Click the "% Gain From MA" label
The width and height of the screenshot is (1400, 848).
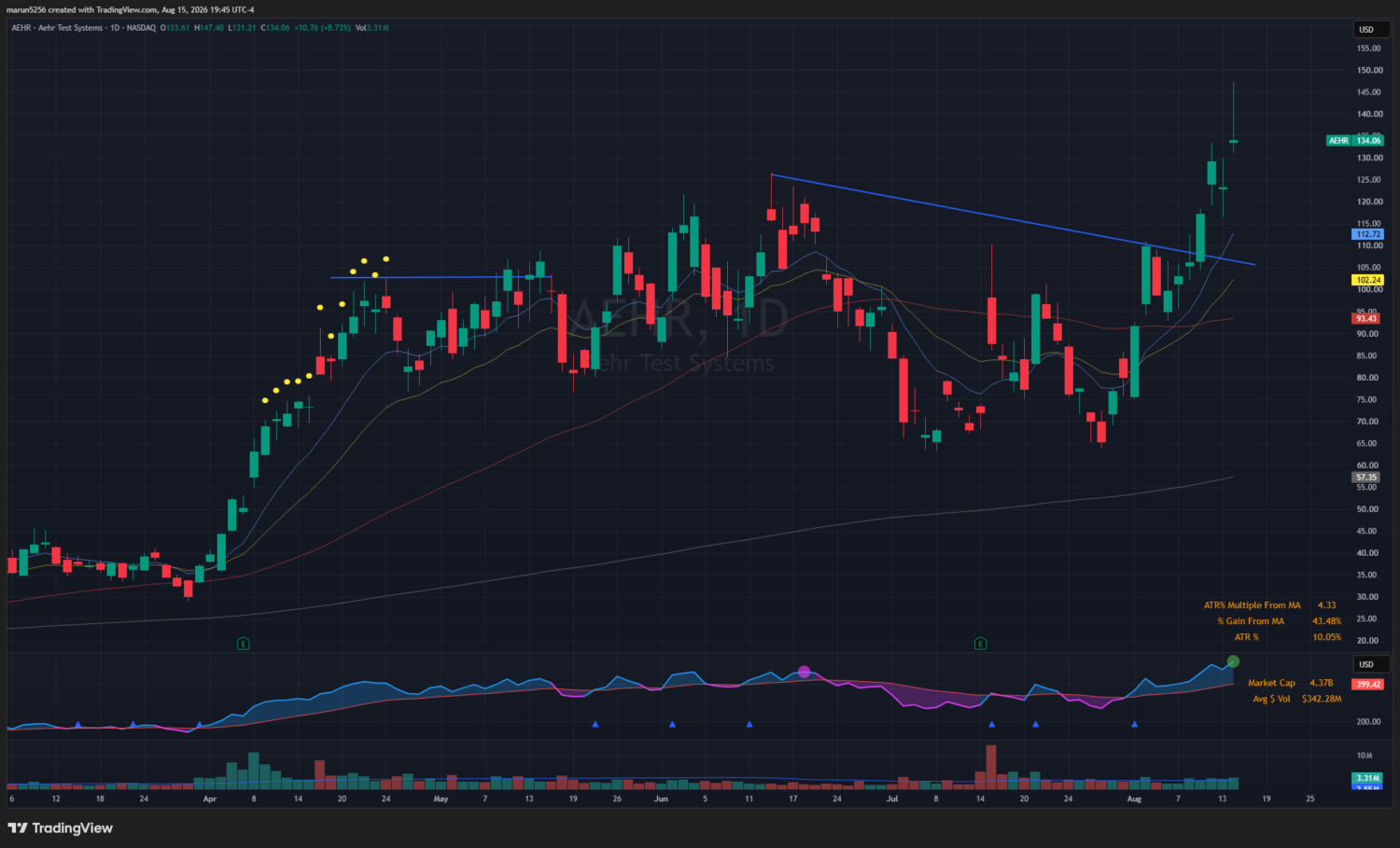[x=1251, y=621]
